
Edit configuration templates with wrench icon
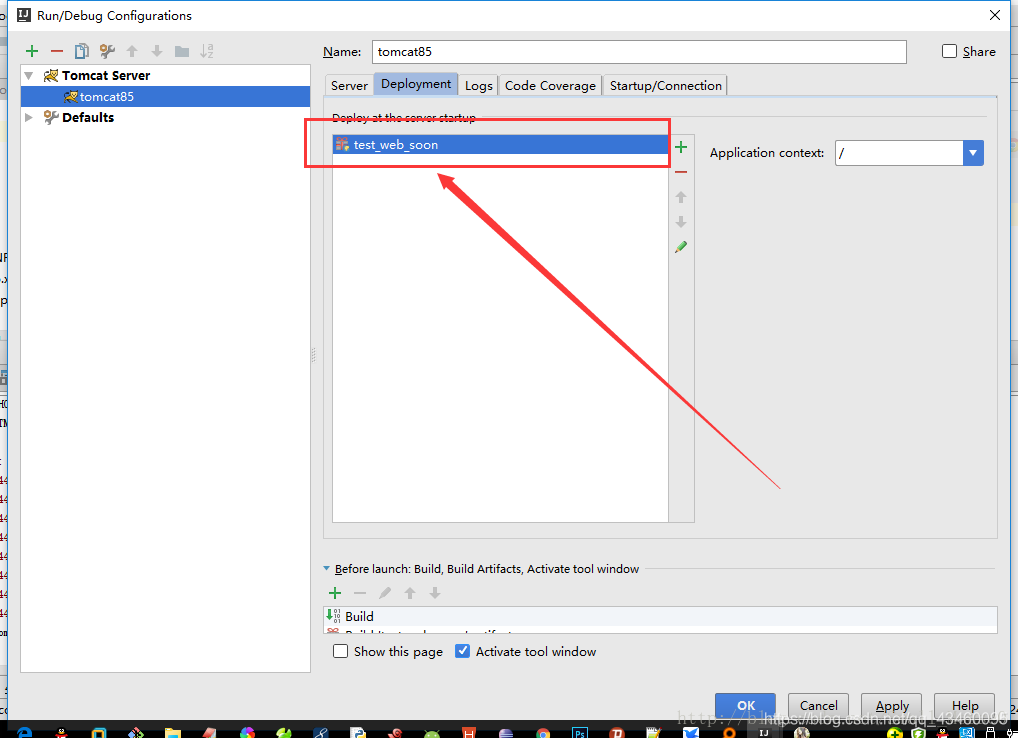point(106,51)
